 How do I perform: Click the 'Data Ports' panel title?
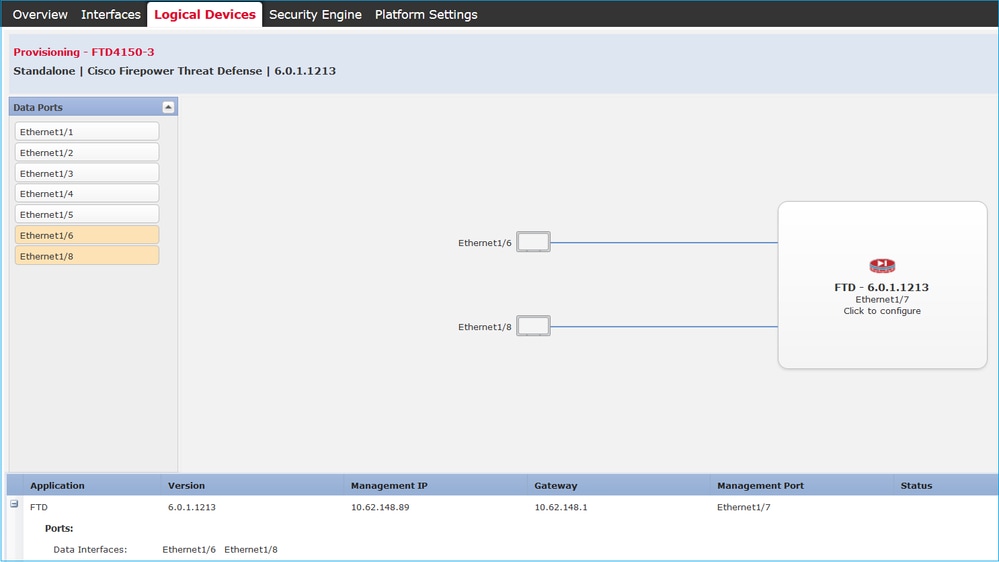pos(38,107)
